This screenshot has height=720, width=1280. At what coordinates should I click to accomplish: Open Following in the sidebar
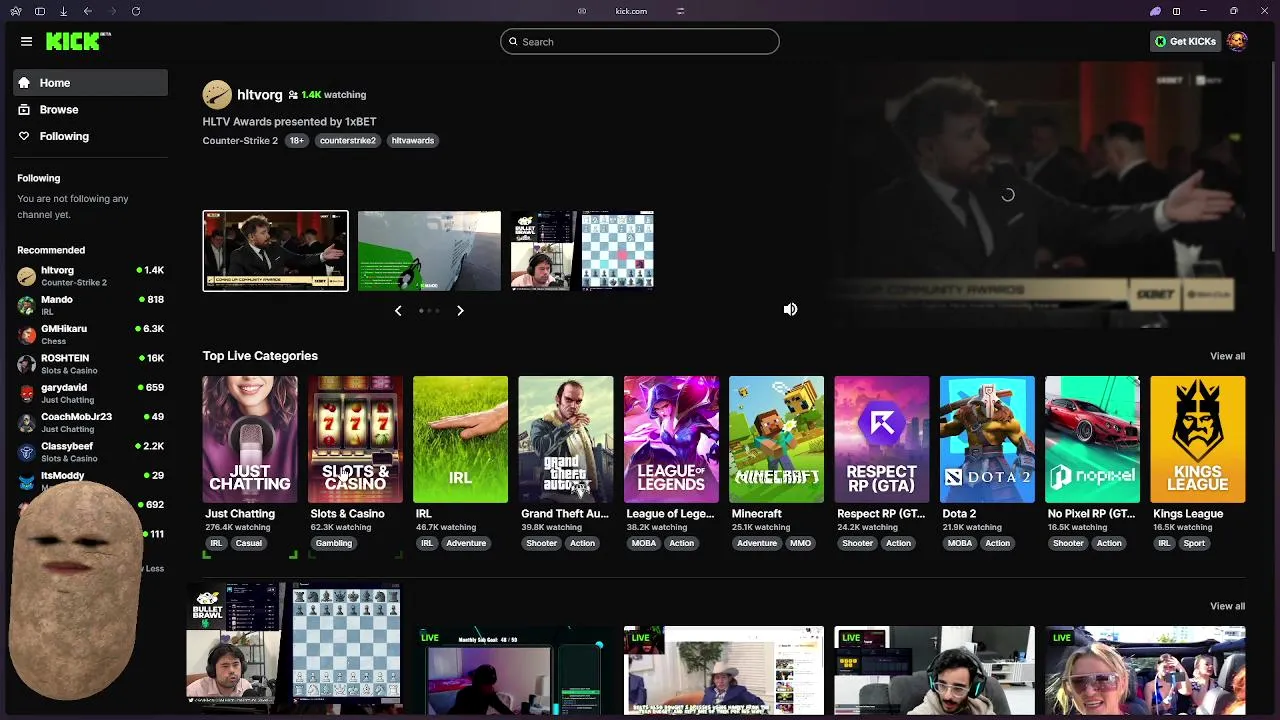pyautogui.click(x=91, y=136)
